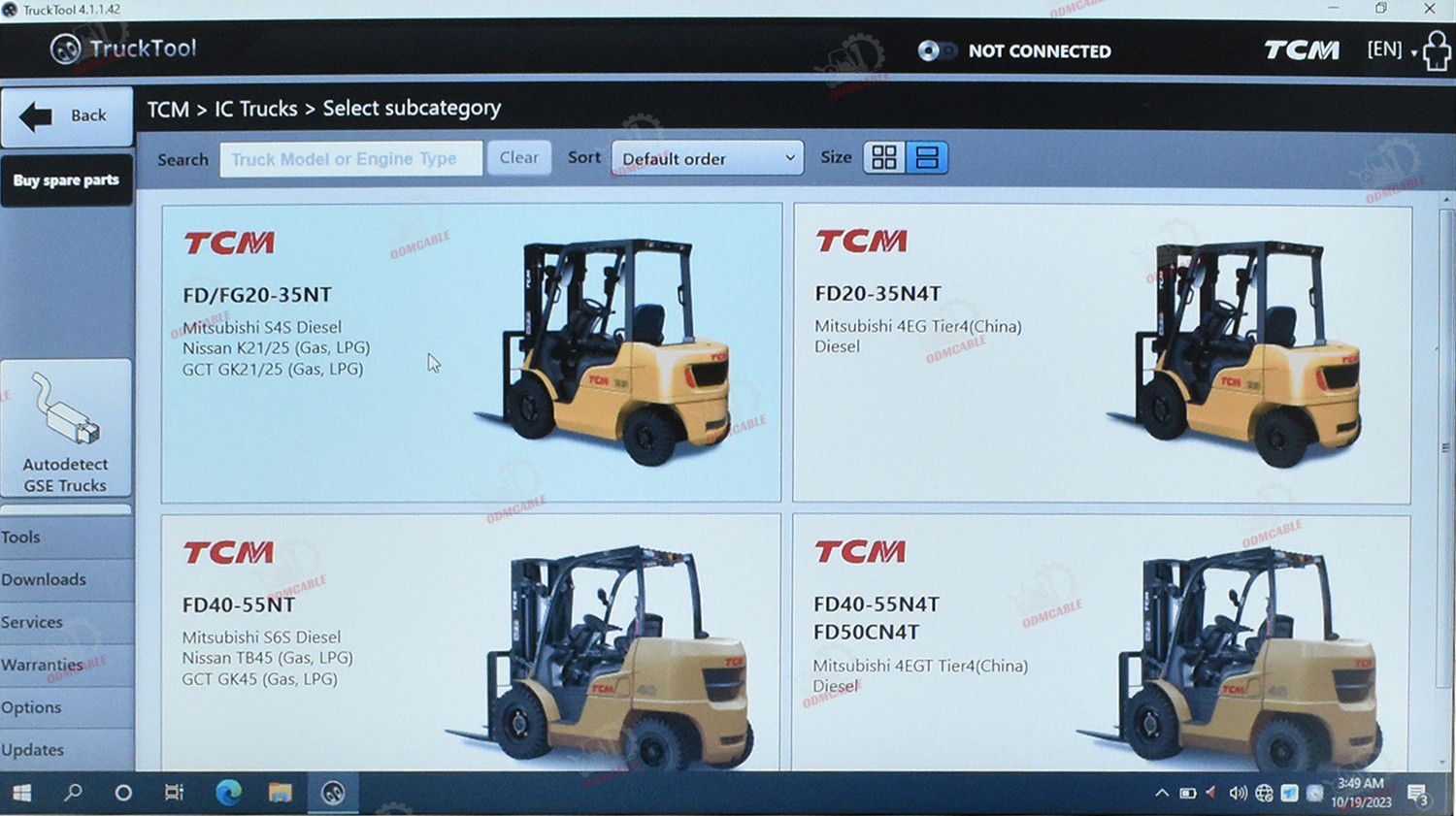Select the FD20-35N4T truck card
This screenshot has height=816, width=1456.
pos(1102,353)
